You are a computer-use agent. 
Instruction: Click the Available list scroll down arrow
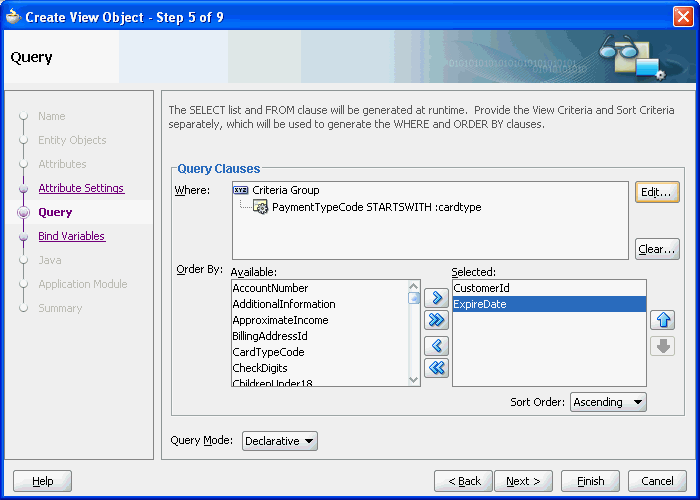click(x=414, y=380)
